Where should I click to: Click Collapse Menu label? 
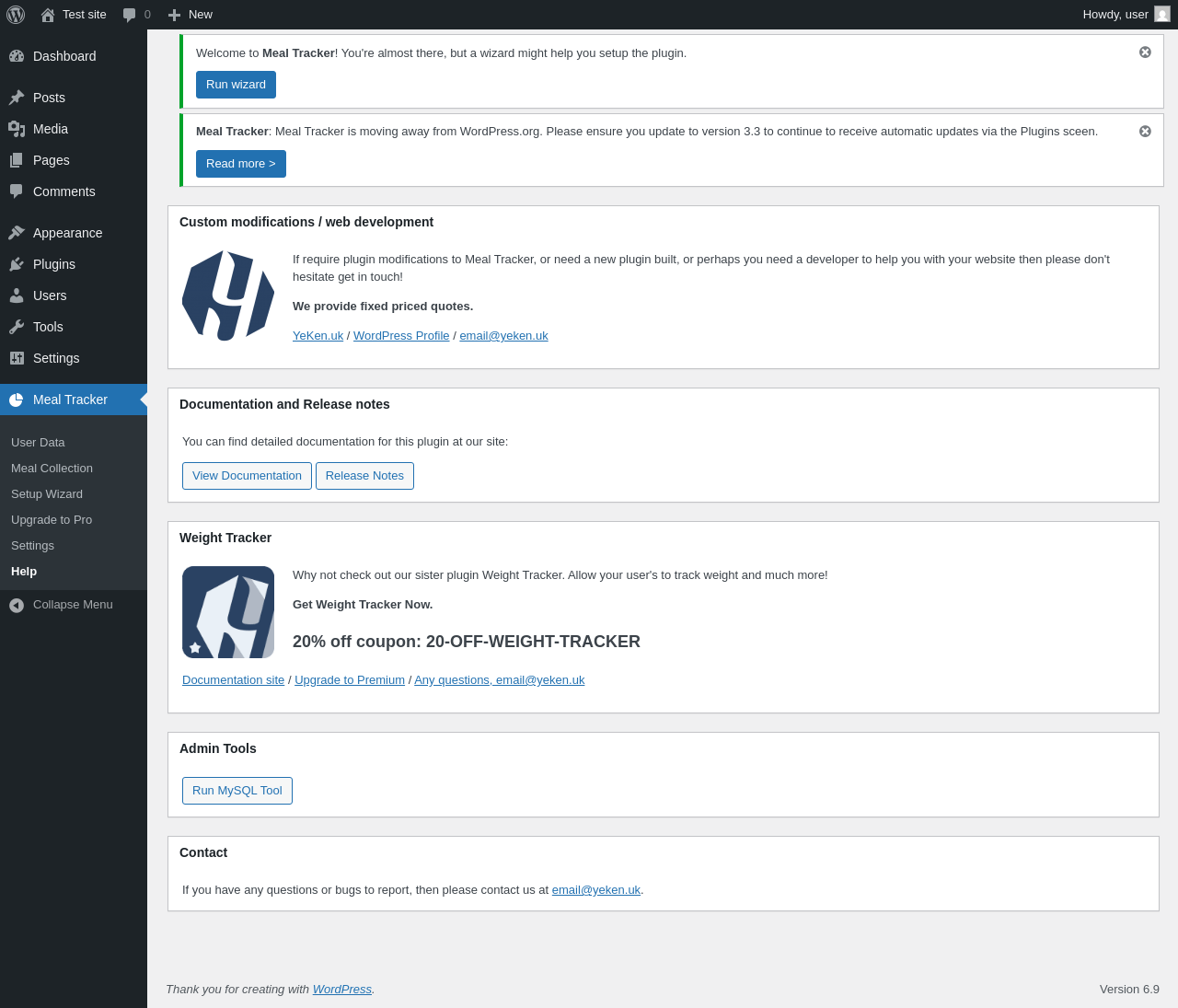73,605
